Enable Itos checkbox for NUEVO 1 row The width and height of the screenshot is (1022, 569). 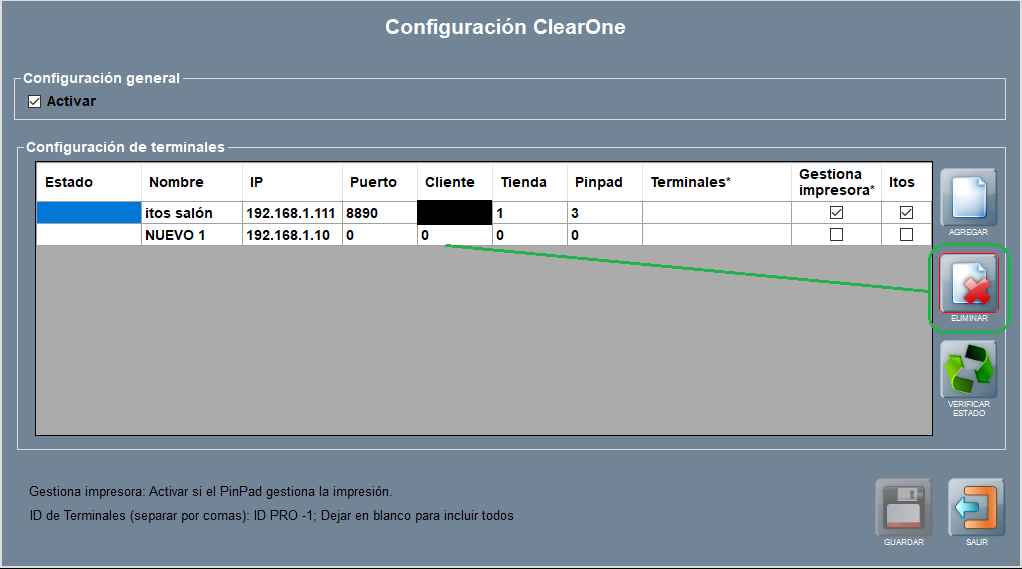(x=906, y=235)
